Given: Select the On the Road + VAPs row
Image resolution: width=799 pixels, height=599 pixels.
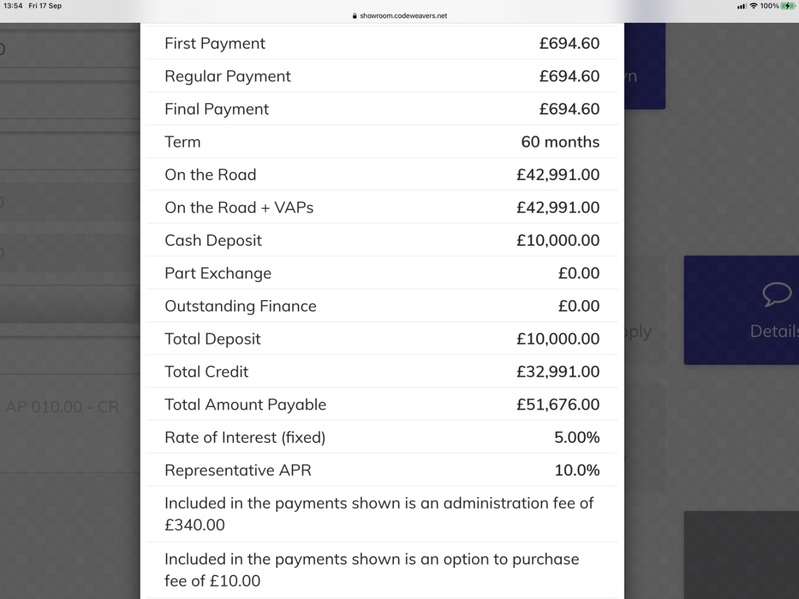Looking at the screenshot, I should coord(382,207).
